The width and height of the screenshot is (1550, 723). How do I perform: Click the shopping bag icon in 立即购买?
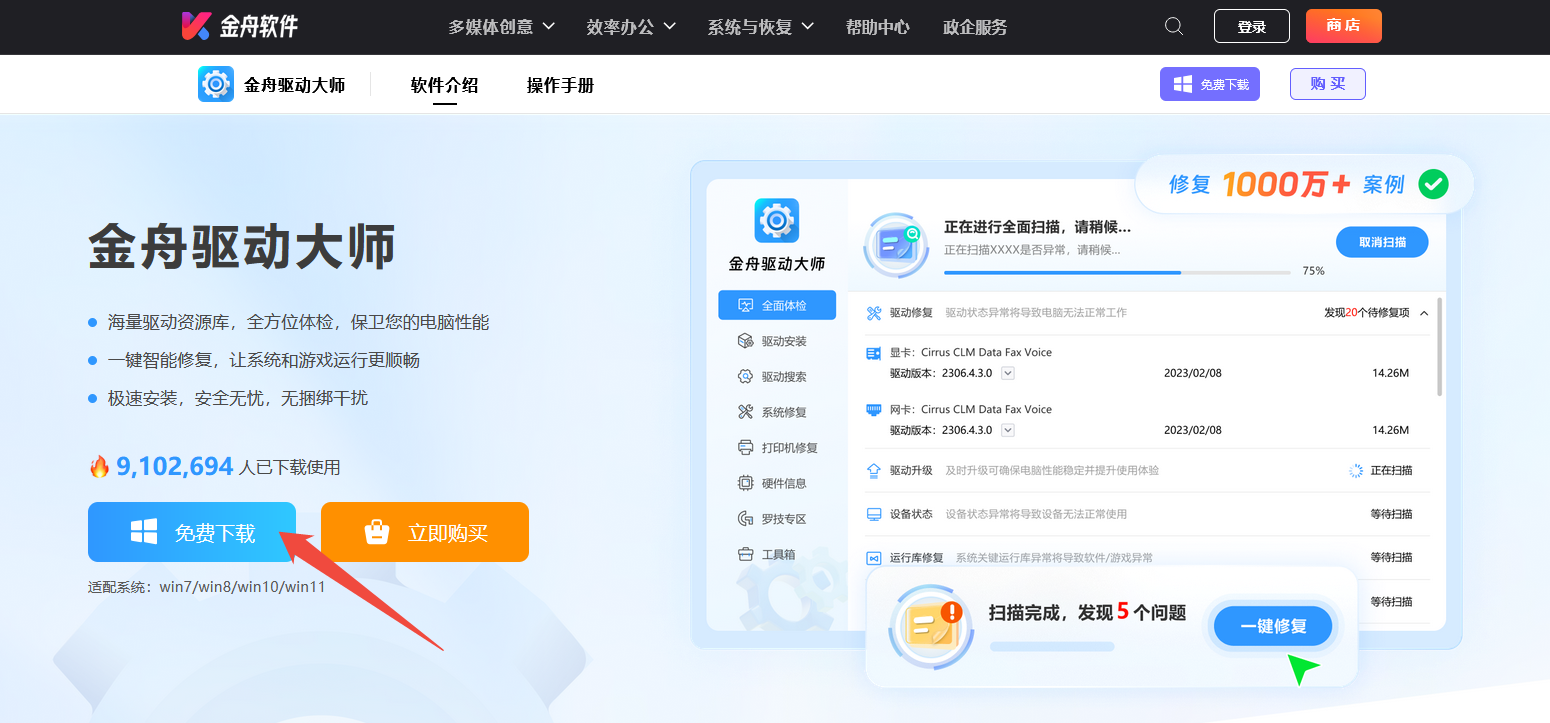(x=377, y=532)
